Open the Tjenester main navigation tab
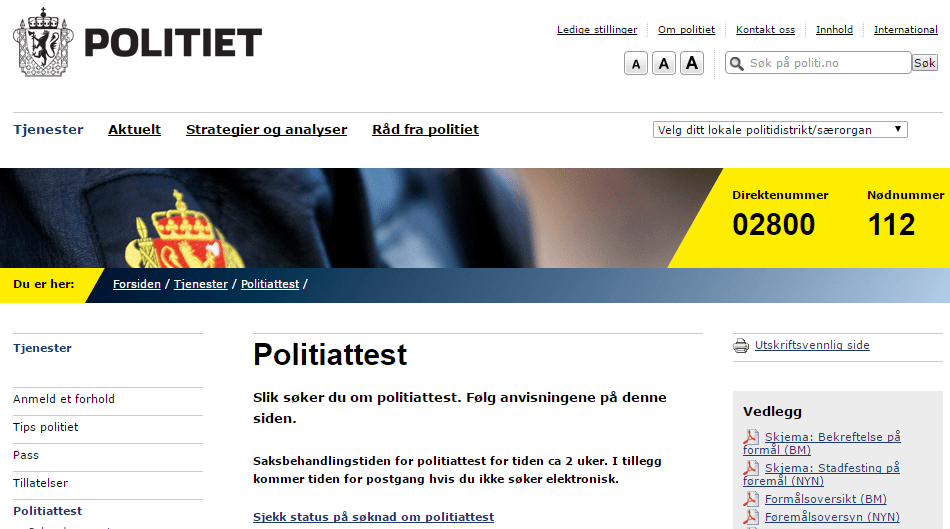 (48, 129)
